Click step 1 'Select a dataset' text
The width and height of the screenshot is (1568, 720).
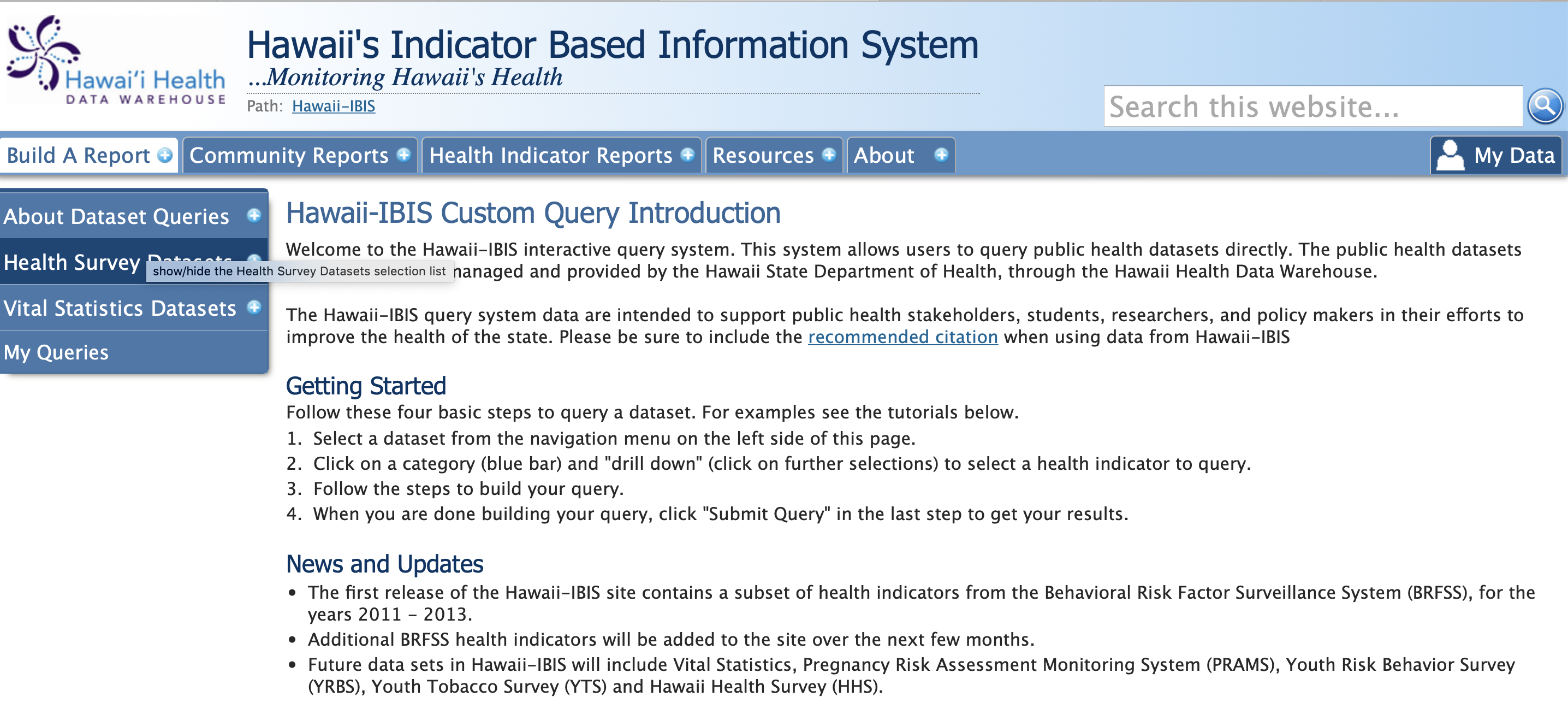614,438
